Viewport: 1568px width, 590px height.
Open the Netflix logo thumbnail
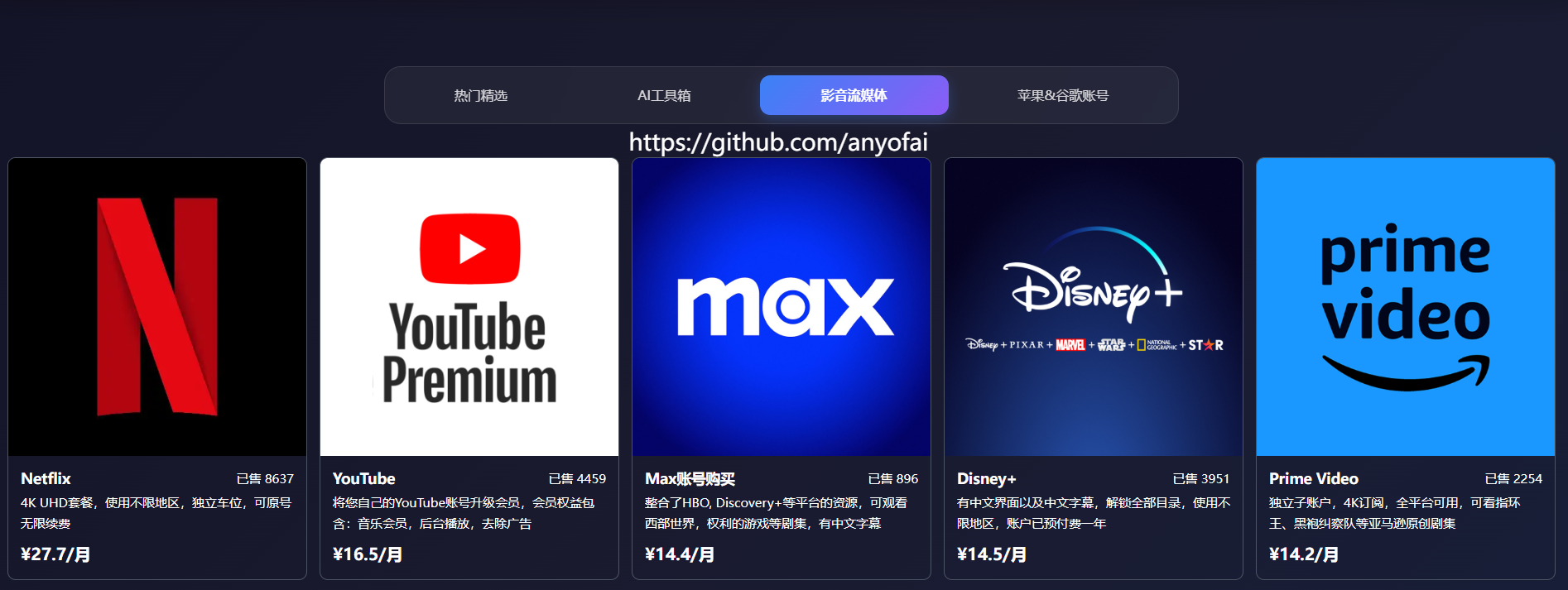click(x=157, y=307)
